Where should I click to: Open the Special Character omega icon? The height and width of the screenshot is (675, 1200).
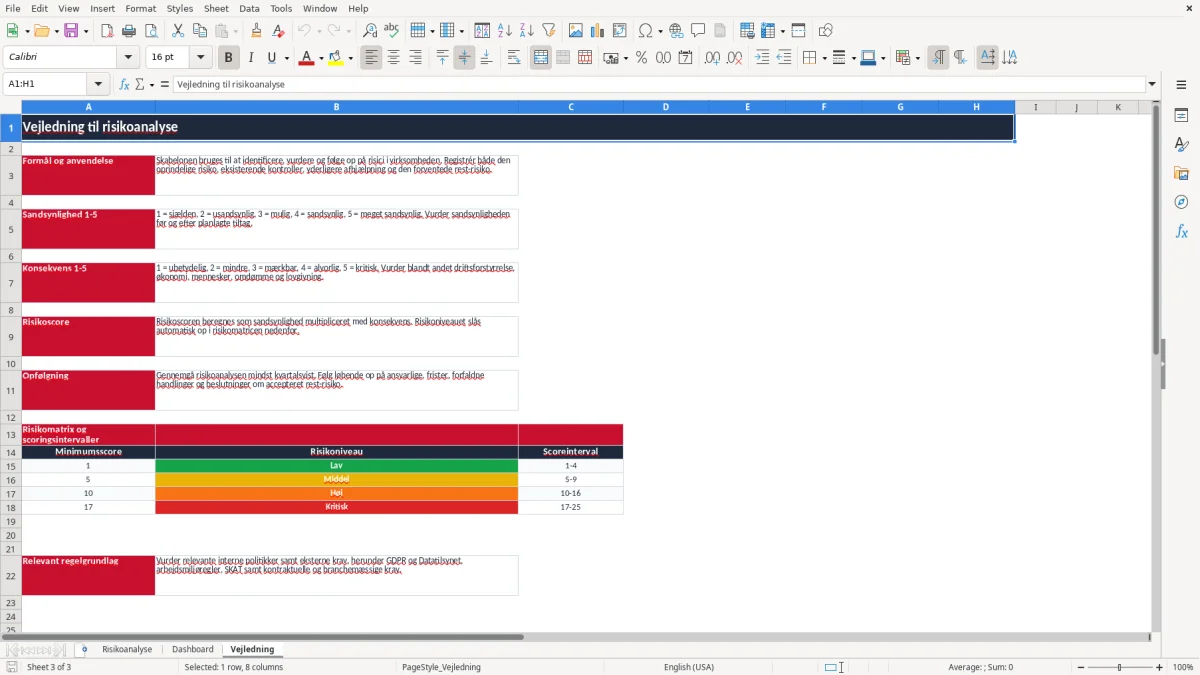click(645, 31)
